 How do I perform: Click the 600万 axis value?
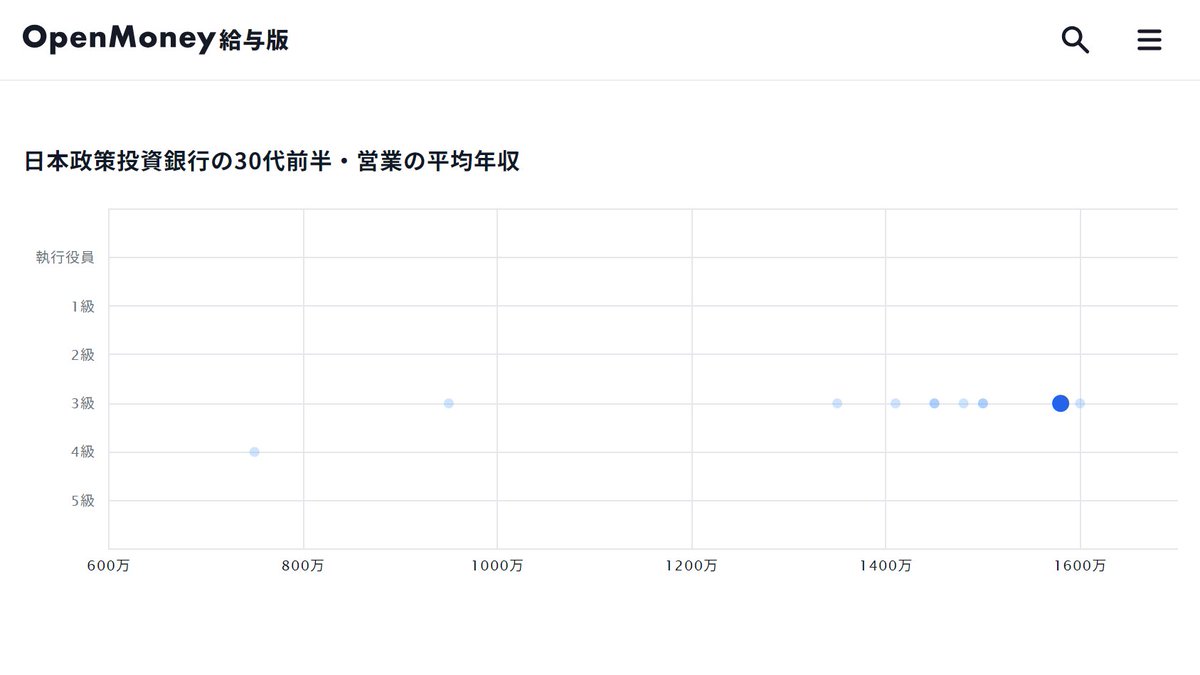click(108, 566)
